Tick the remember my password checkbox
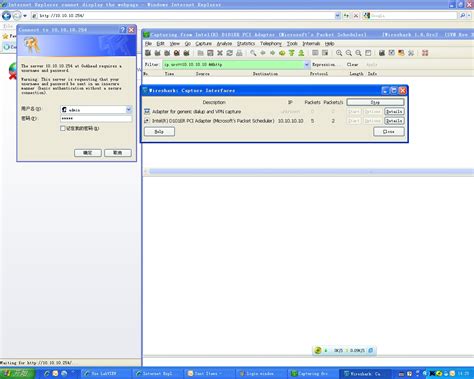 tap(63, 128)
